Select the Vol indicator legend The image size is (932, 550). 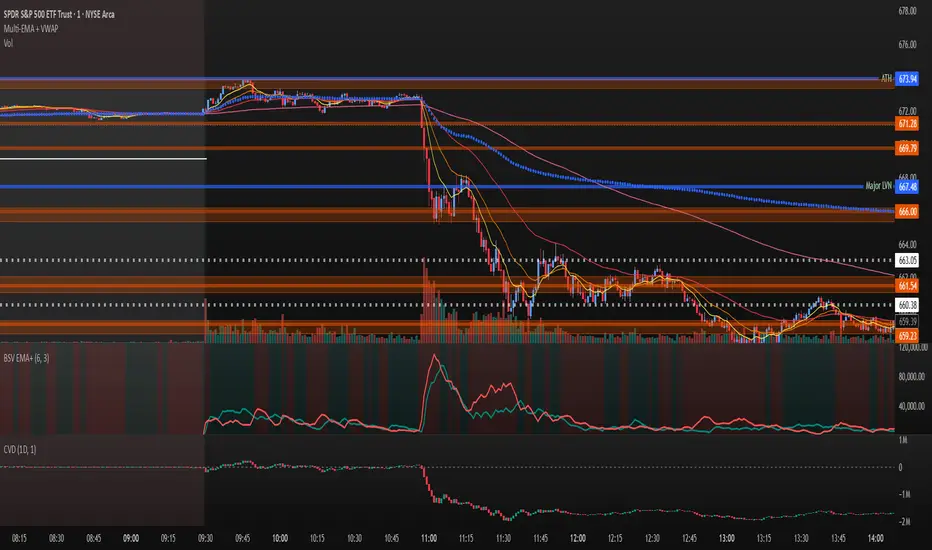click(x=8, y=43)
